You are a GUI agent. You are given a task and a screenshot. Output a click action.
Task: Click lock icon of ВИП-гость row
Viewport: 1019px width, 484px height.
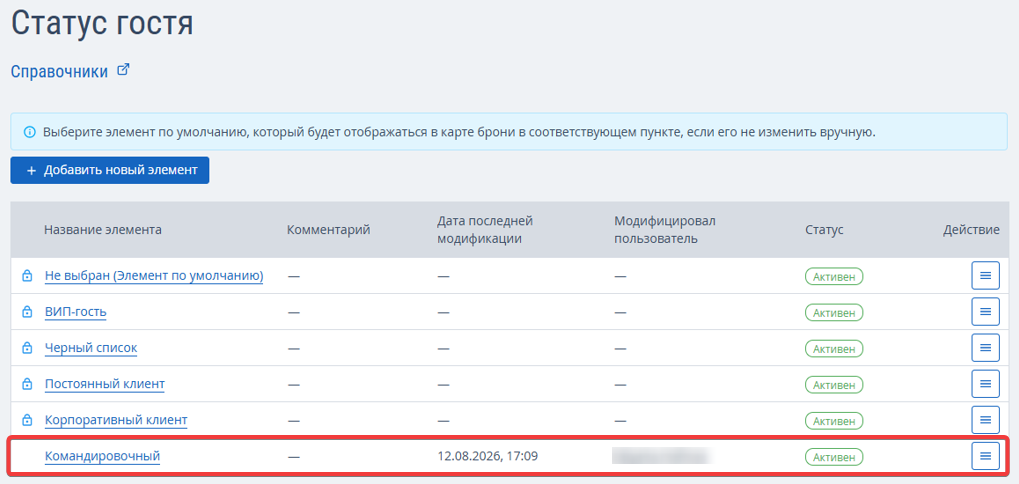pyautogui.click(x=27, y=312)
